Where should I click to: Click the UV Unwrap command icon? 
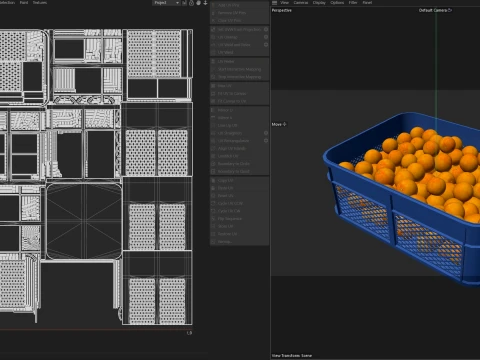pyautogui.click(x=214, y=37)
